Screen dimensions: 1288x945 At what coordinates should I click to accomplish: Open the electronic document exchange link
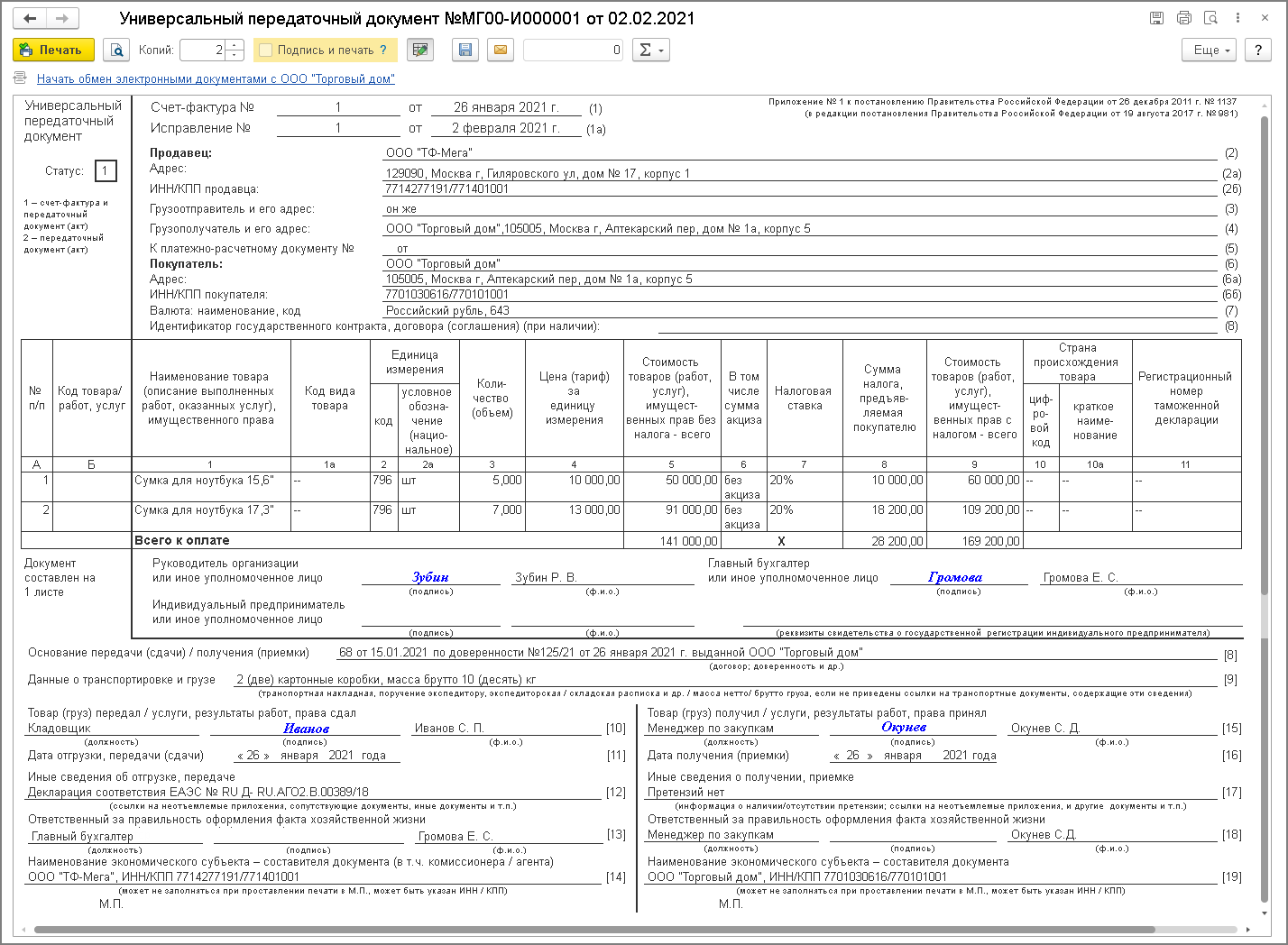(216, 79)
